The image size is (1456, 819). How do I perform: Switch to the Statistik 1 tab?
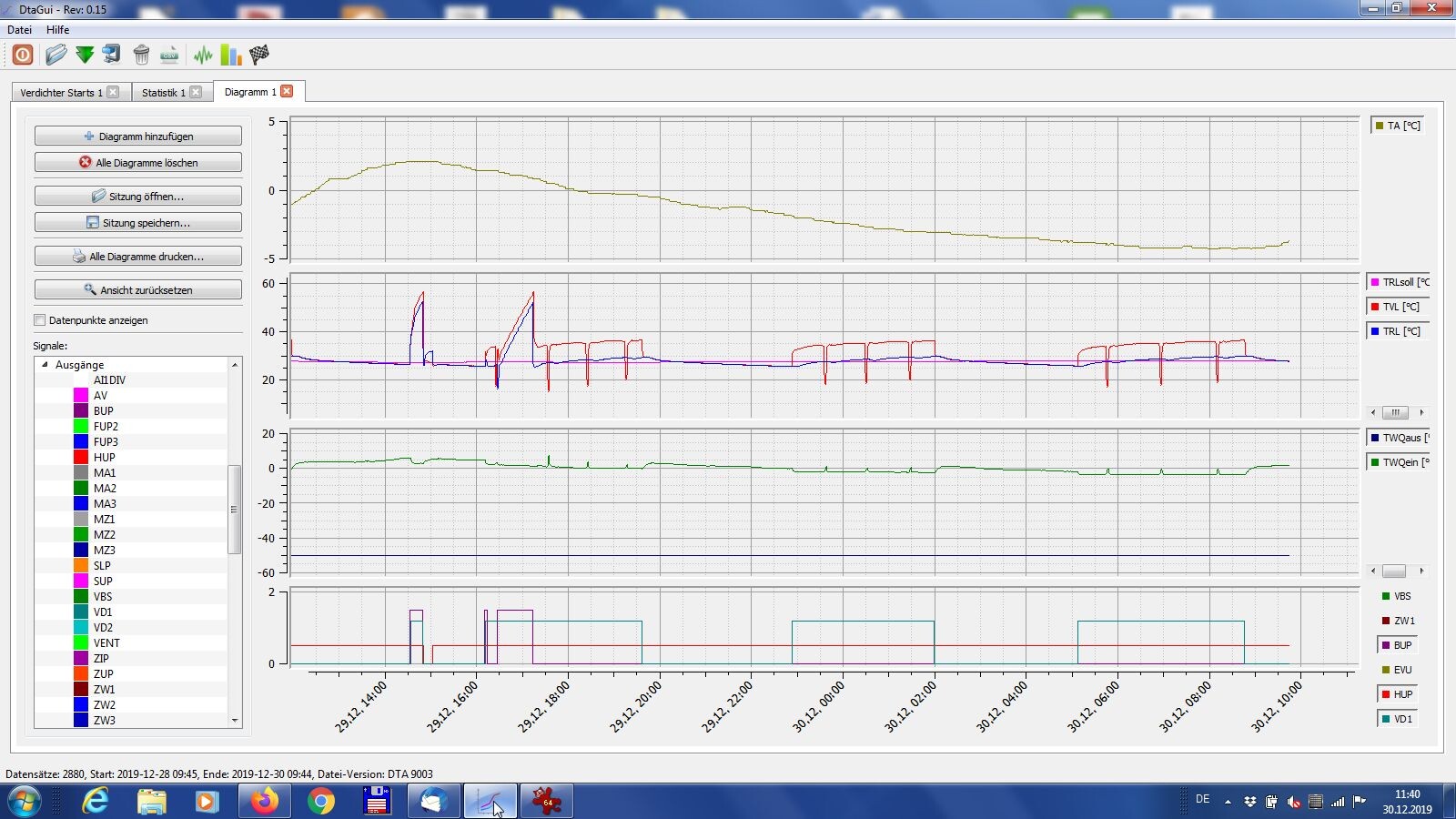pyautogui.click(x=164, y=93)
